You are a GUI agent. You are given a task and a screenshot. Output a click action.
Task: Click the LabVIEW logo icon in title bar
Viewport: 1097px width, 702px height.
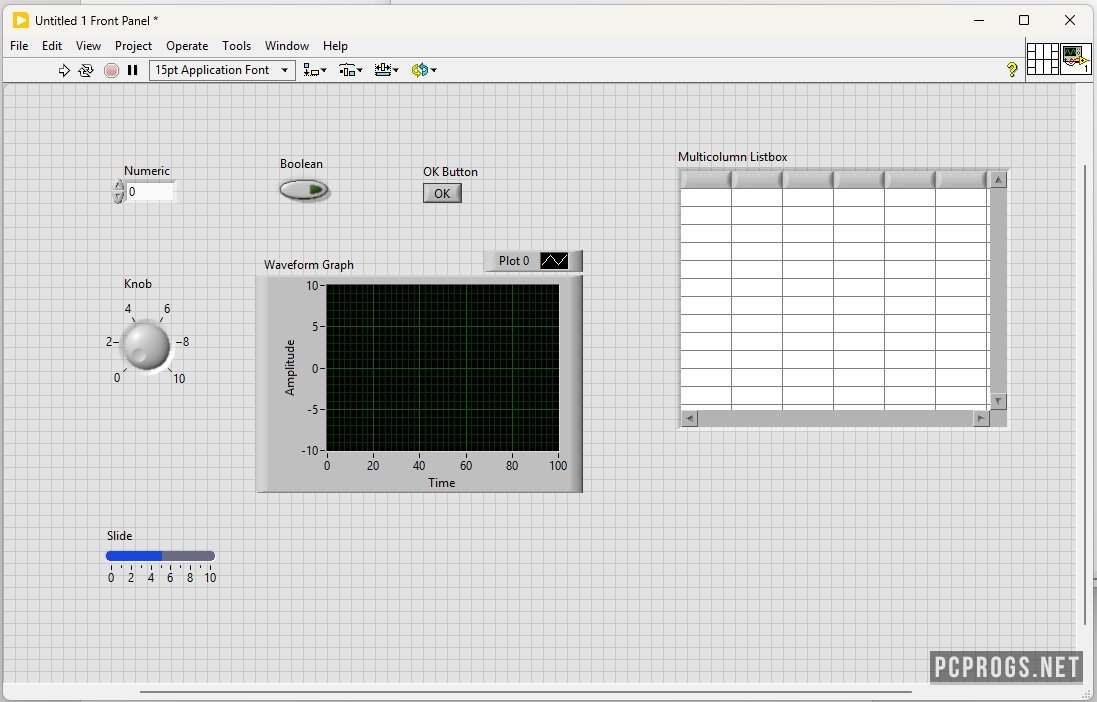[21, 20]
